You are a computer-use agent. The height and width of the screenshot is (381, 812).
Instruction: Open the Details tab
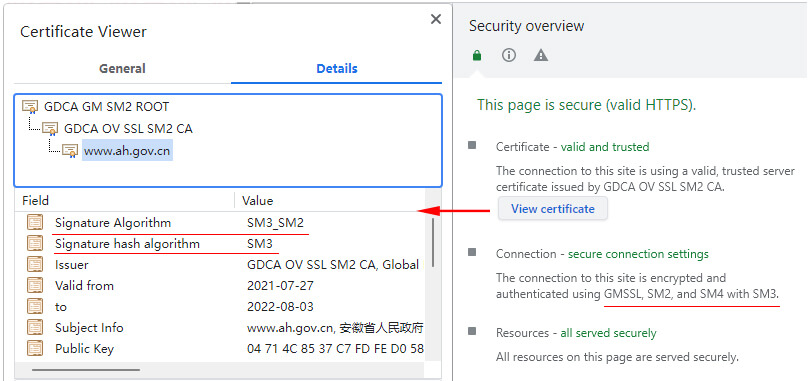coord(337,68)
